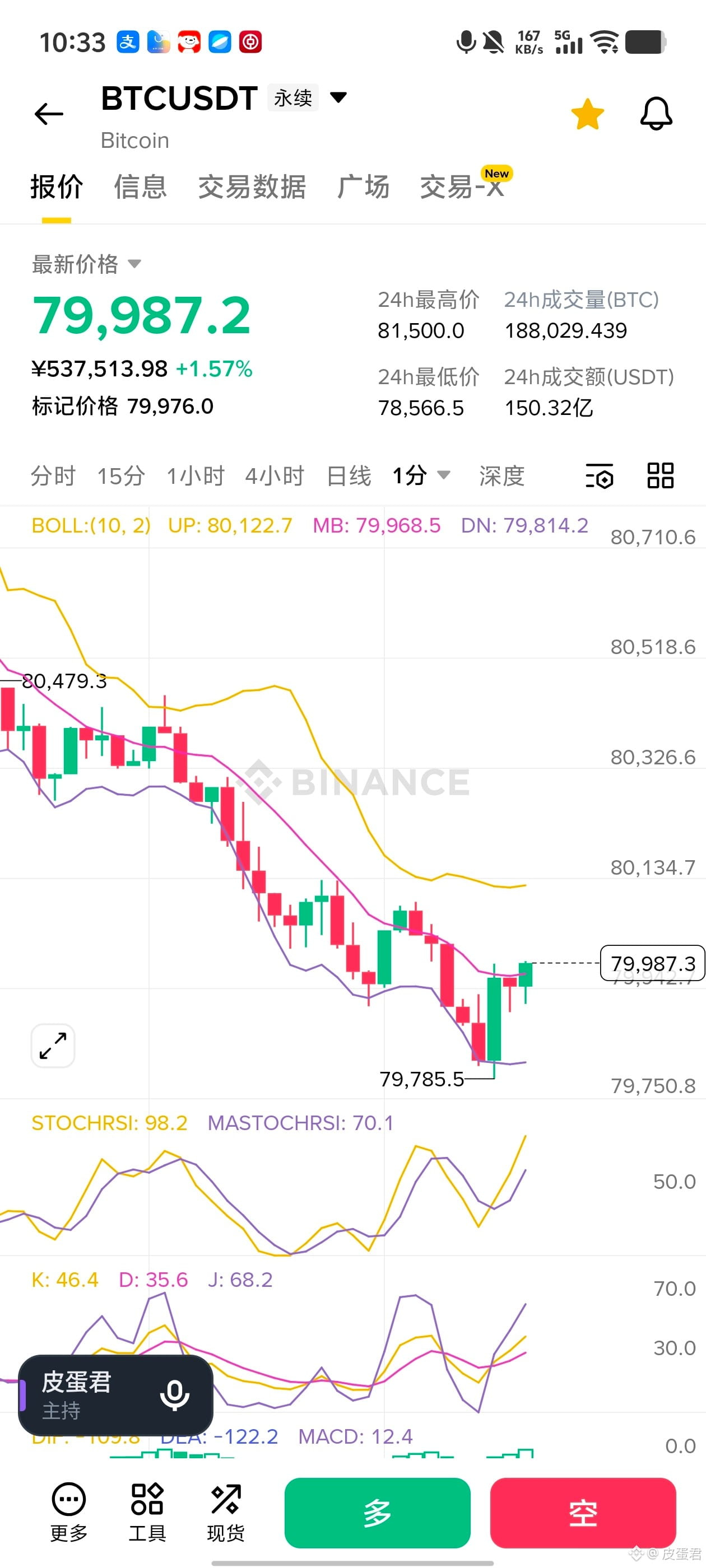Select the 15分 timeframe

coord(121,476)
